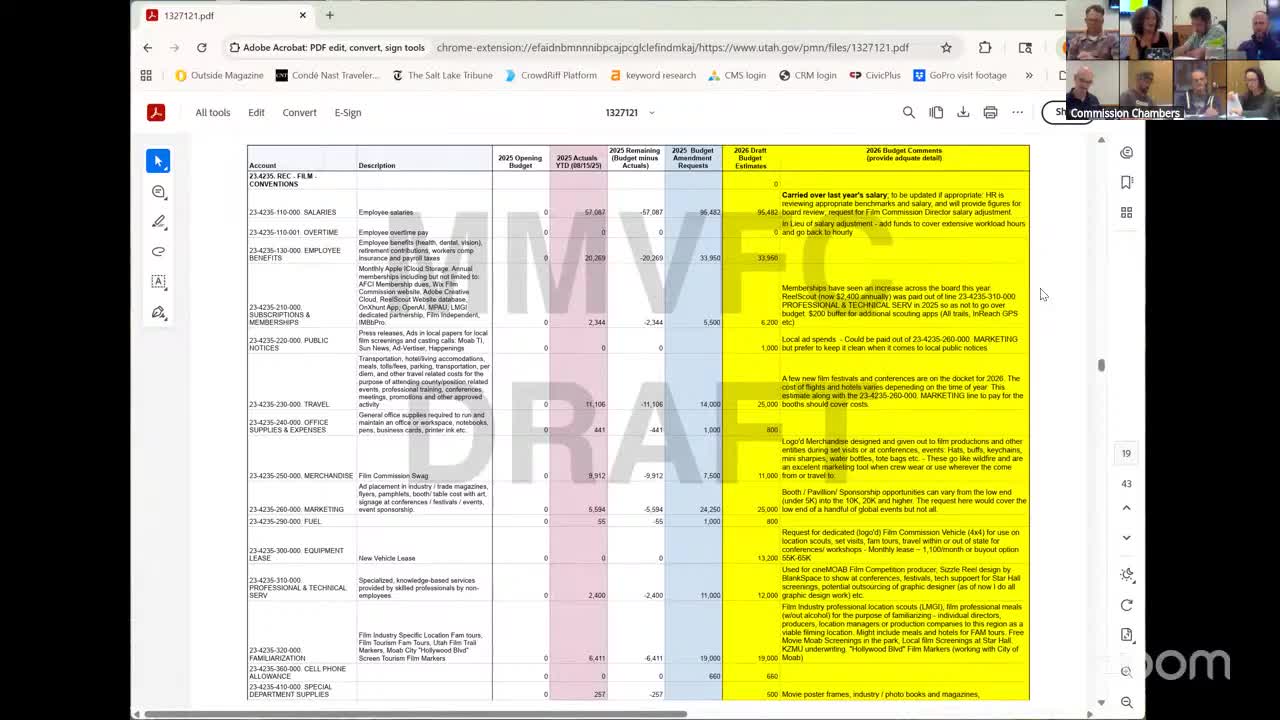This screenshot has height=720, width=1280.
Task: Search the PDF with magnifier icon
Action: coord(908,113)
